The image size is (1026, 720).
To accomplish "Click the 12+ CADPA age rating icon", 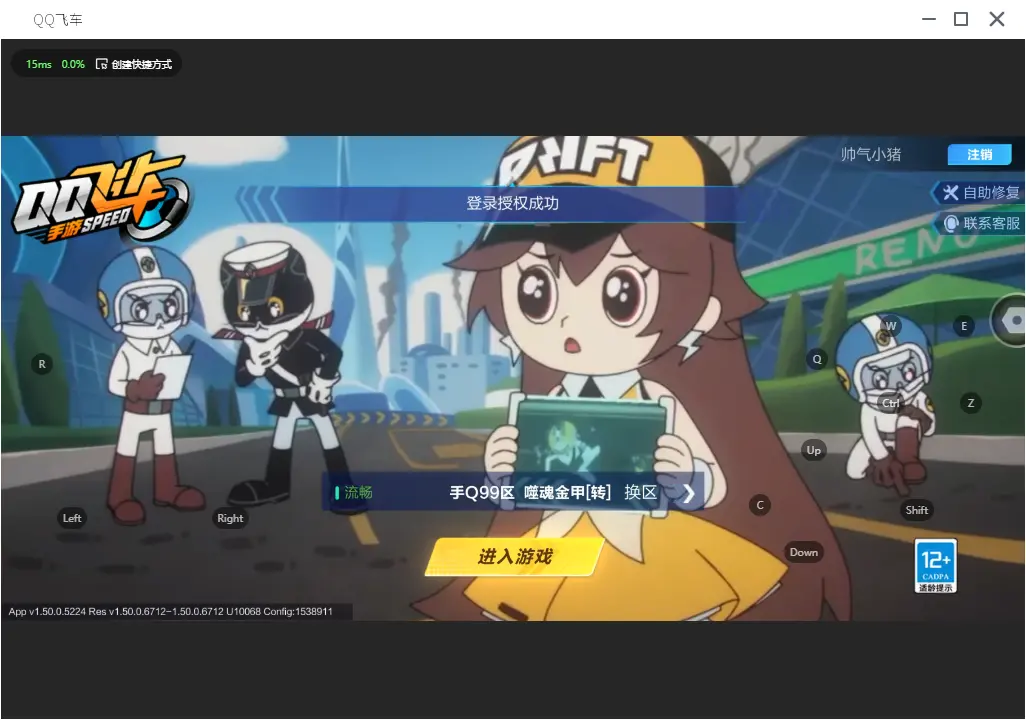I will pos(935,566).
